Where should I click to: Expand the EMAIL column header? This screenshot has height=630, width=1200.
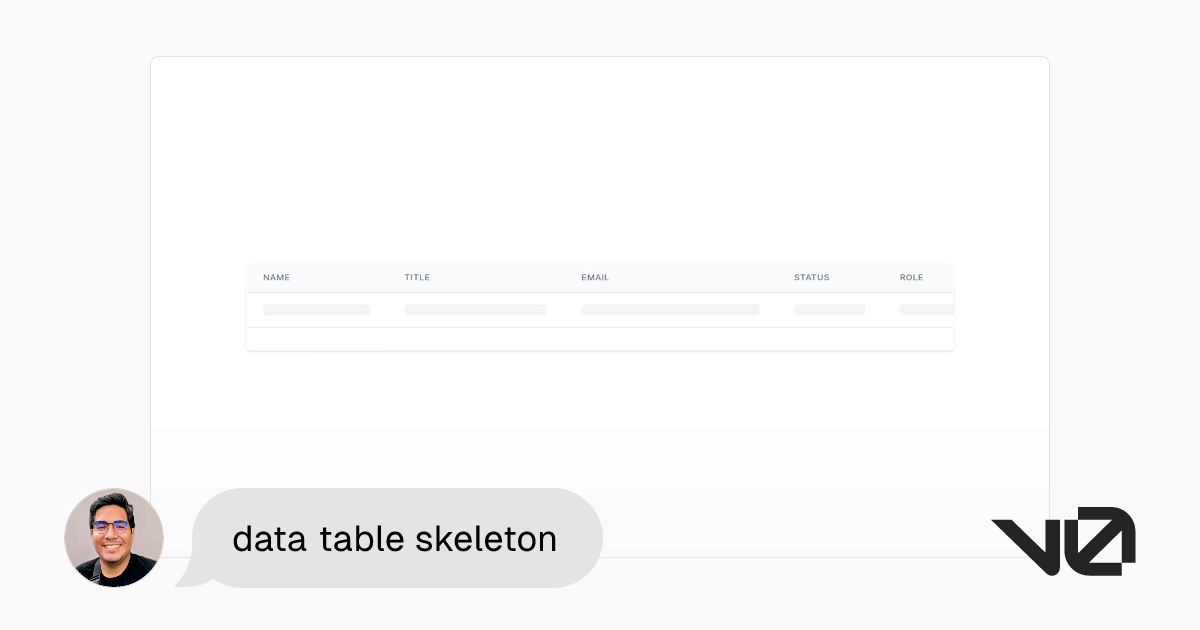coord(595,277)
